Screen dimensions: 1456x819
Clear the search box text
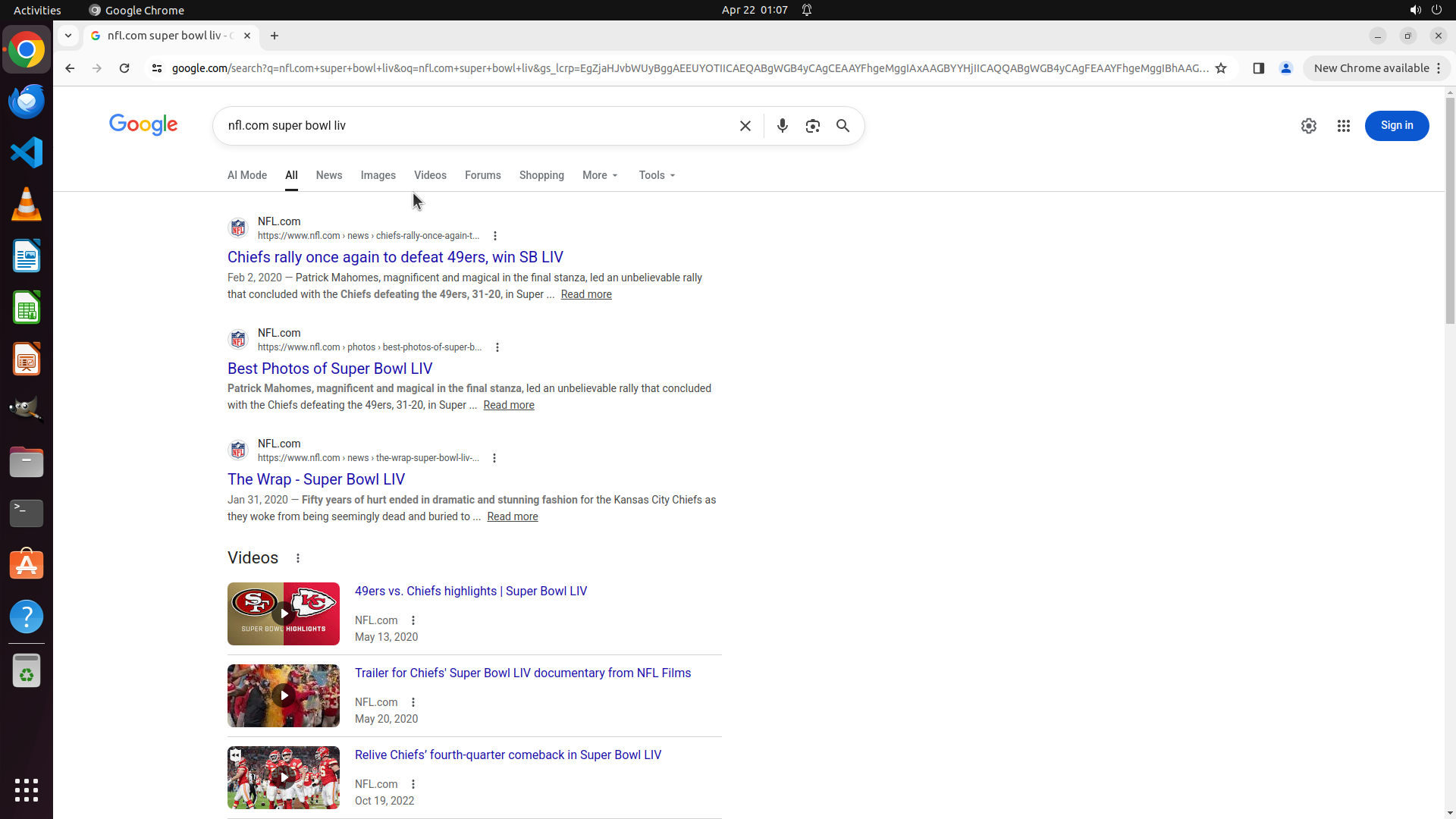745,126
